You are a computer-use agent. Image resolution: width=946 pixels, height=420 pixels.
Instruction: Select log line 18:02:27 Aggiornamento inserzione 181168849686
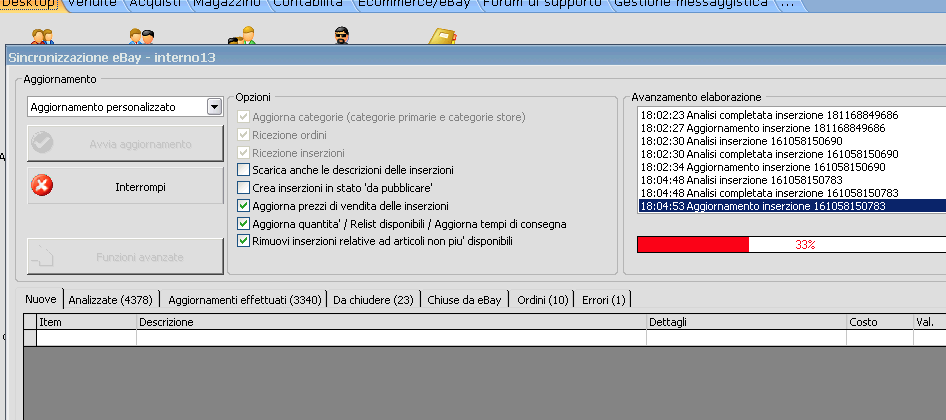[x=792, y=127]
